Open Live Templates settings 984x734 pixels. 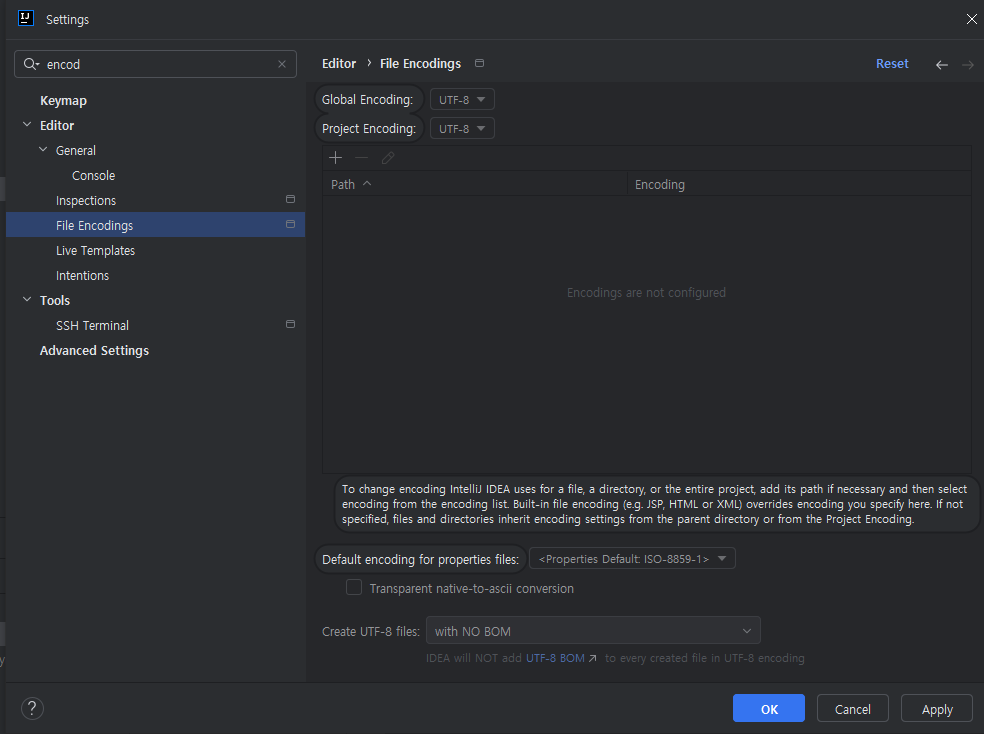pos(95,250)
